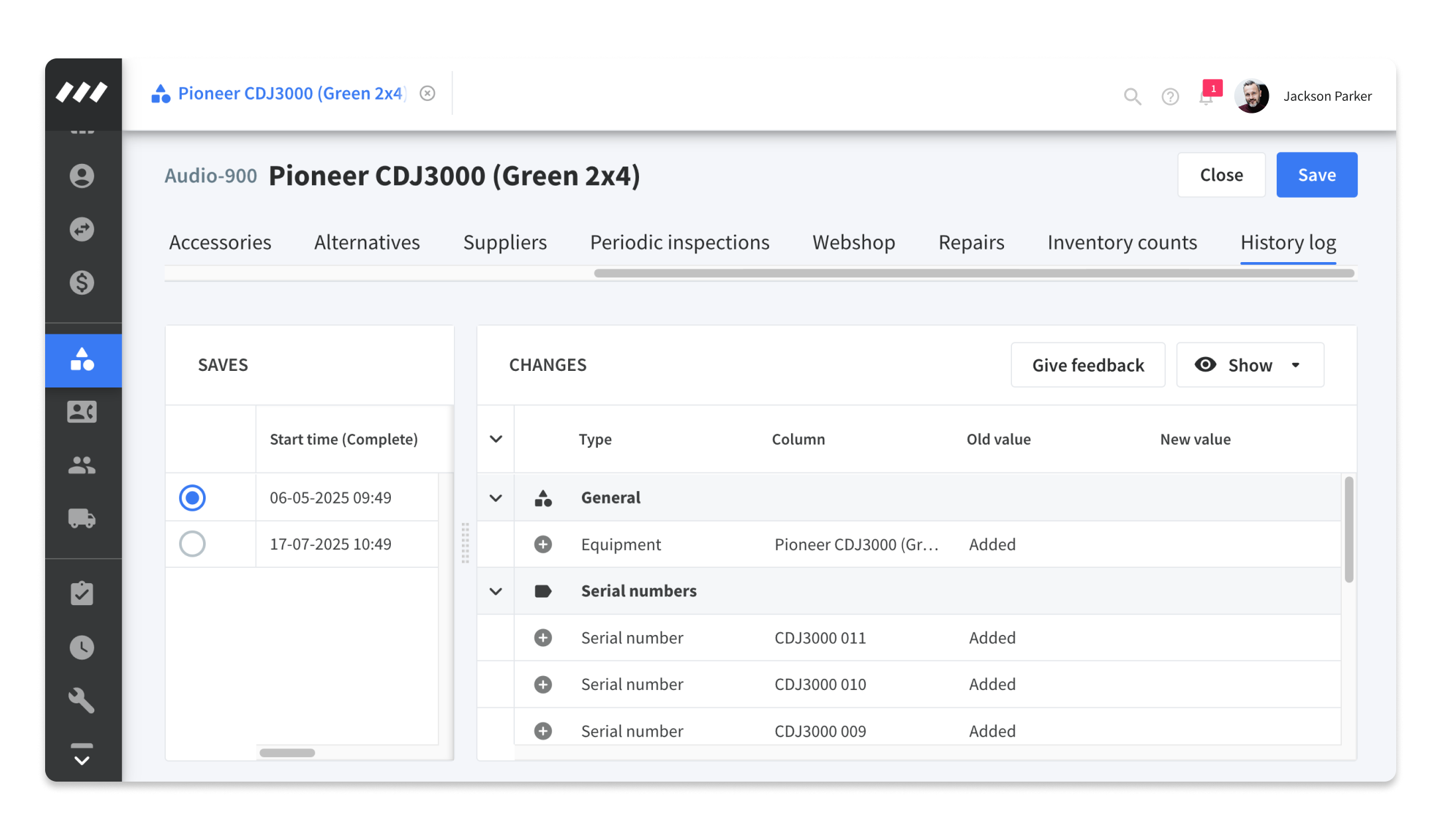
Task: Click the tabs horizontal scrollbar
Action: 973,273
